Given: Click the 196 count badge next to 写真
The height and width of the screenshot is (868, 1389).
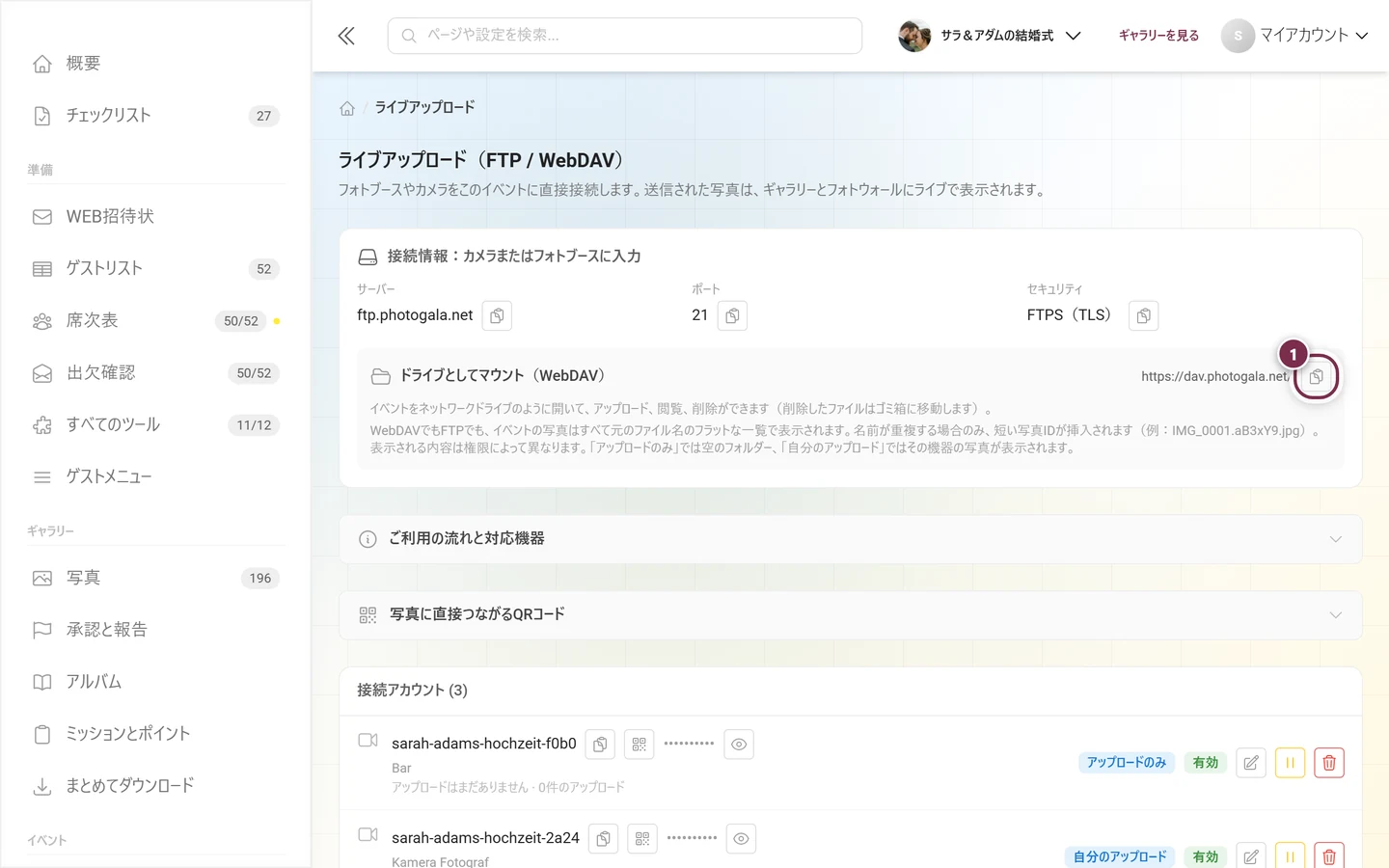Looking at the screenshot, I should (x=260, y=579).
